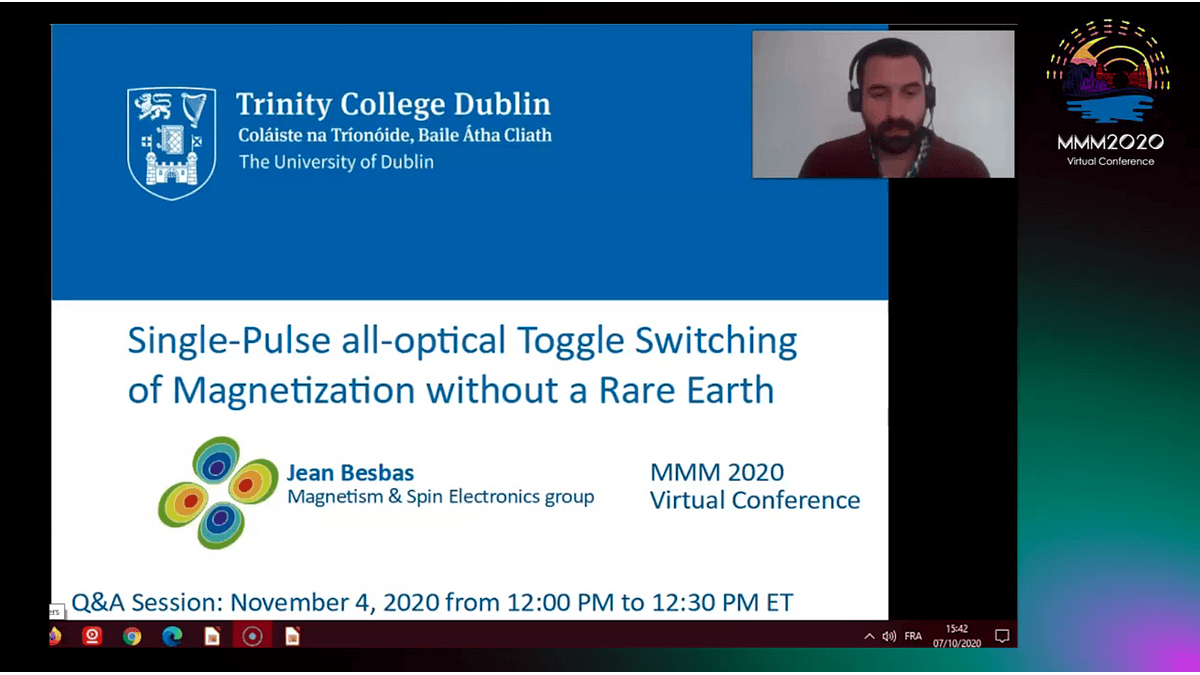Screen dimensions: 1200x675
Task: Open the FRA keyboard language switcher
Action: (x=913, y=636)
